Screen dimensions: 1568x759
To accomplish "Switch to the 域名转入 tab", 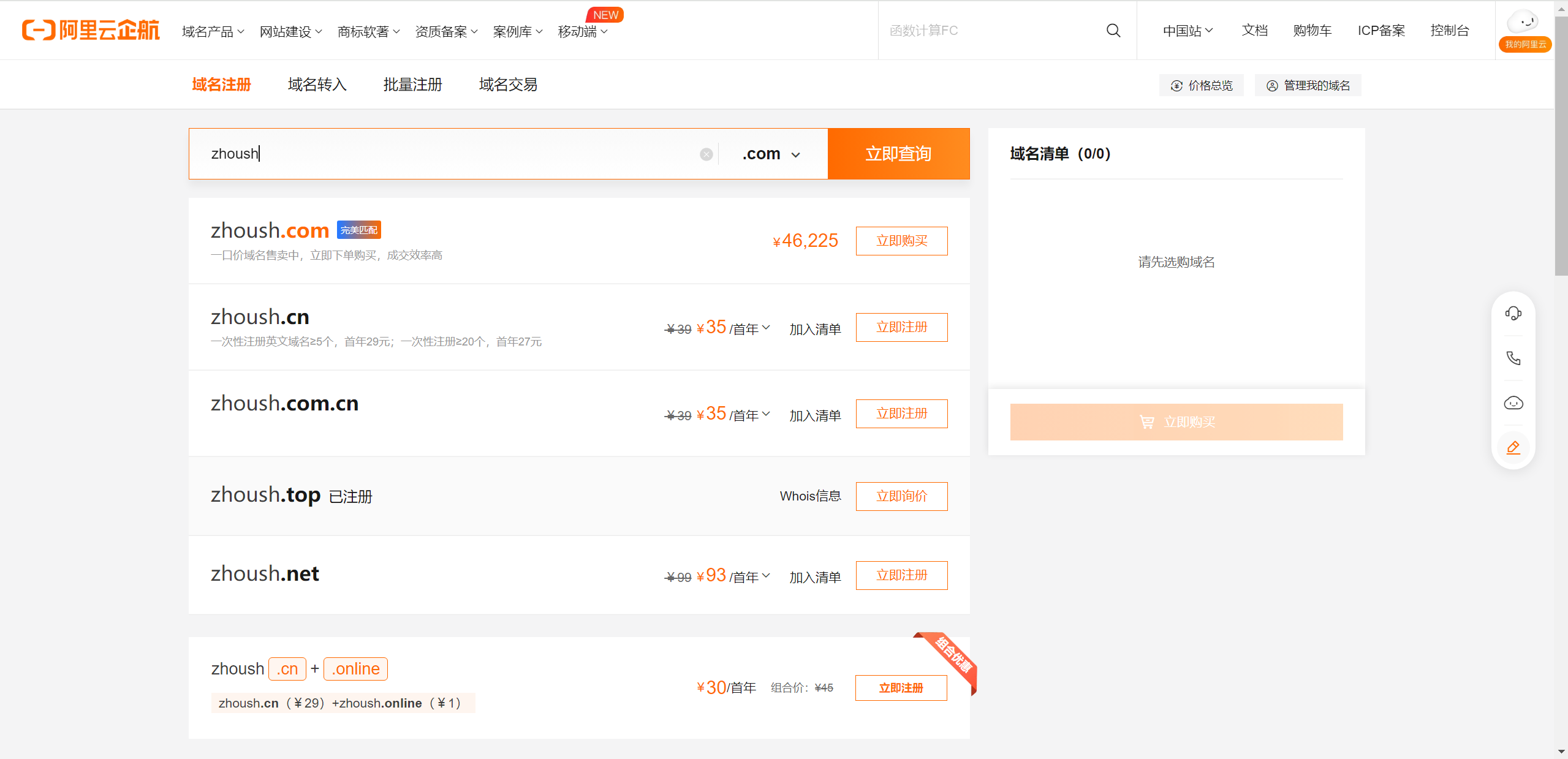I will tap(317, 85).
